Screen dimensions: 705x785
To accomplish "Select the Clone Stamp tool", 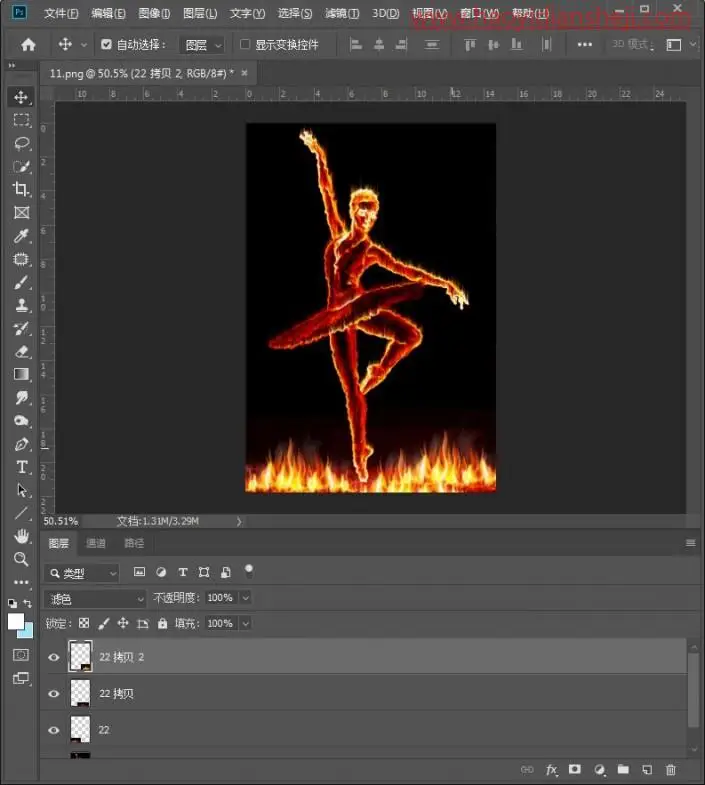I will [21, 305].
